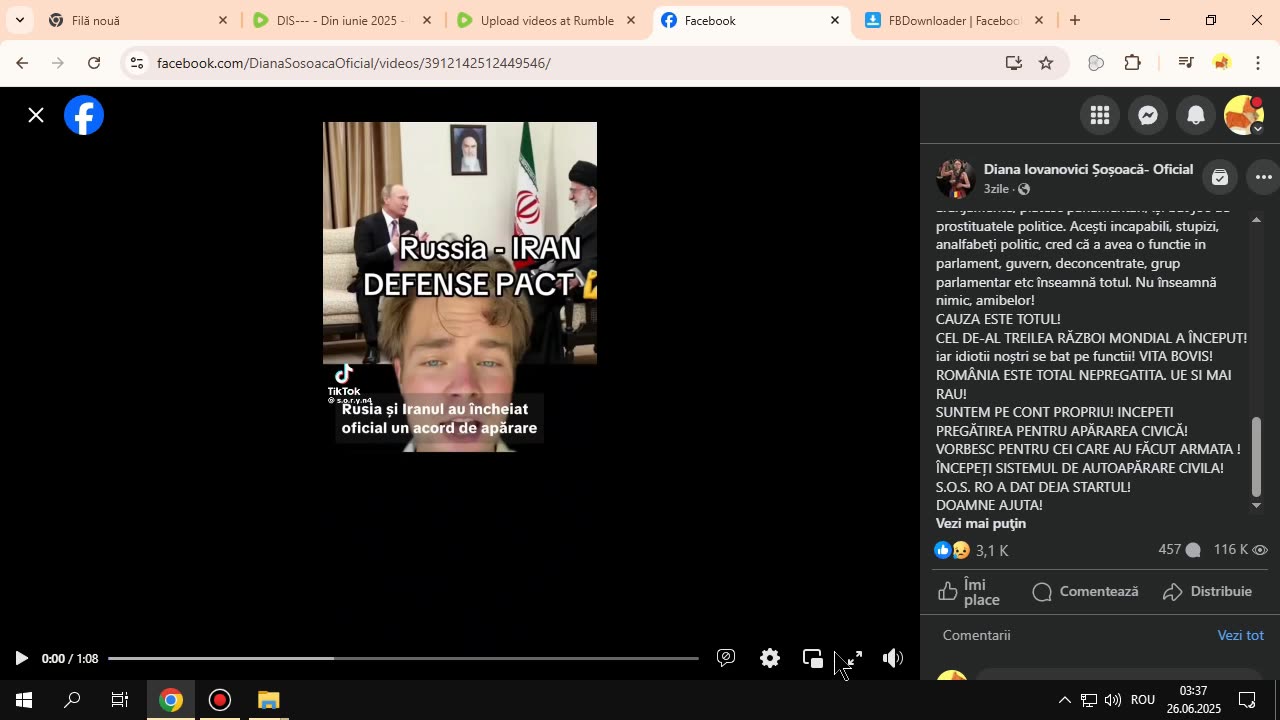This screenshot has height=720, width=1280.
Task: Open Windows taskbar search
Action: tap(72, 700)
